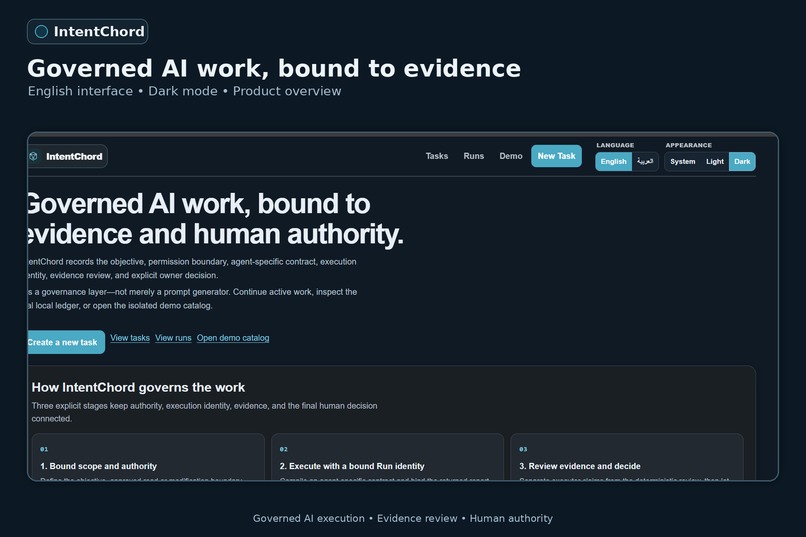Image resolution: width=806 pixels, height=537 pixels.
Task: Select card 2. Execute with a bound Run identity
Action: click(x=387, y=457)
